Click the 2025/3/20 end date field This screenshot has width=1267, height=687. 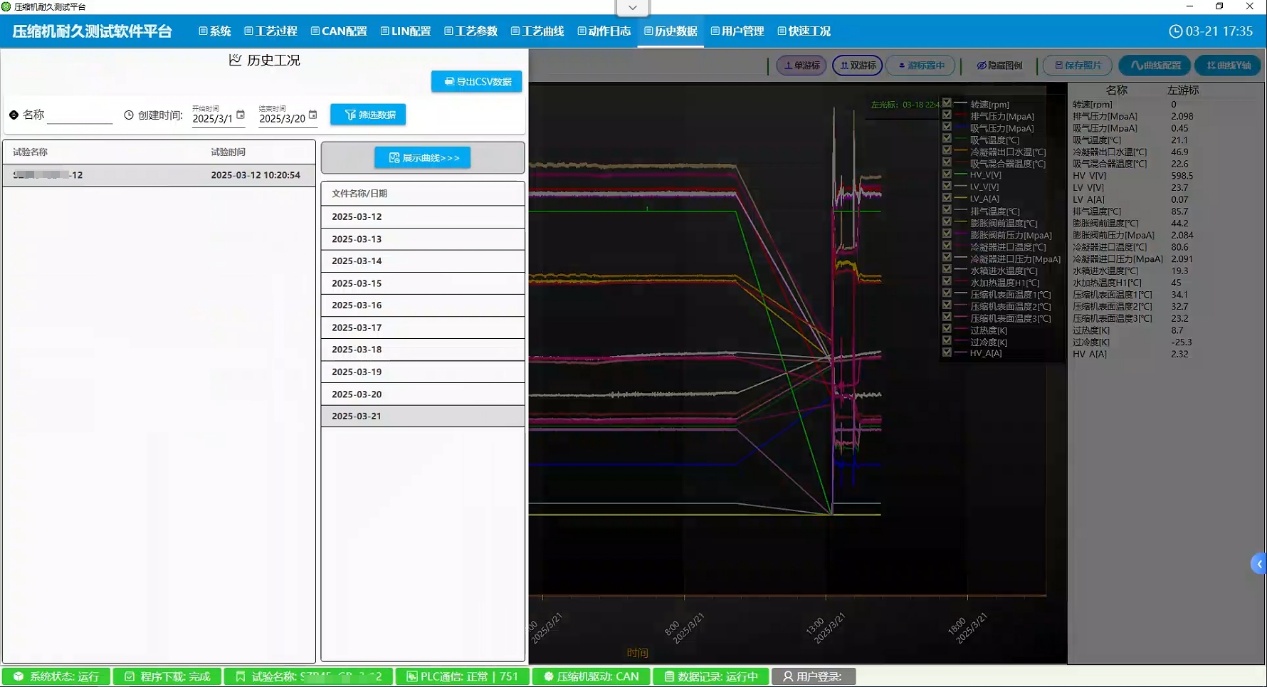pos(282,119)
